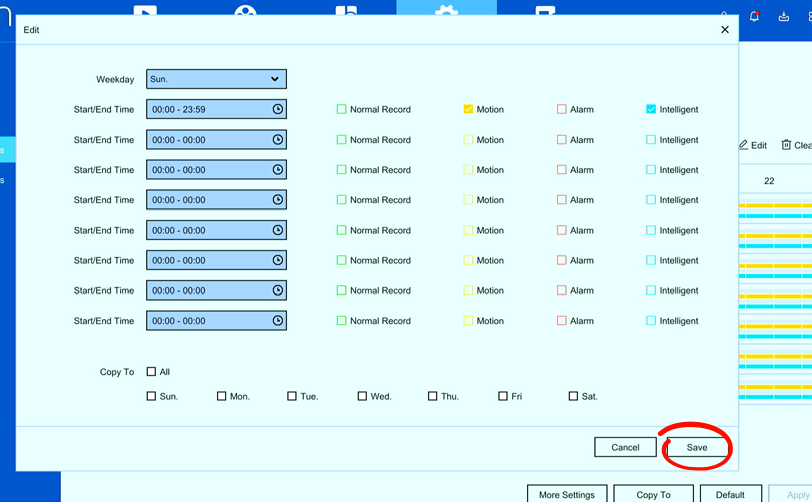Click the Default button

point(730,494)
